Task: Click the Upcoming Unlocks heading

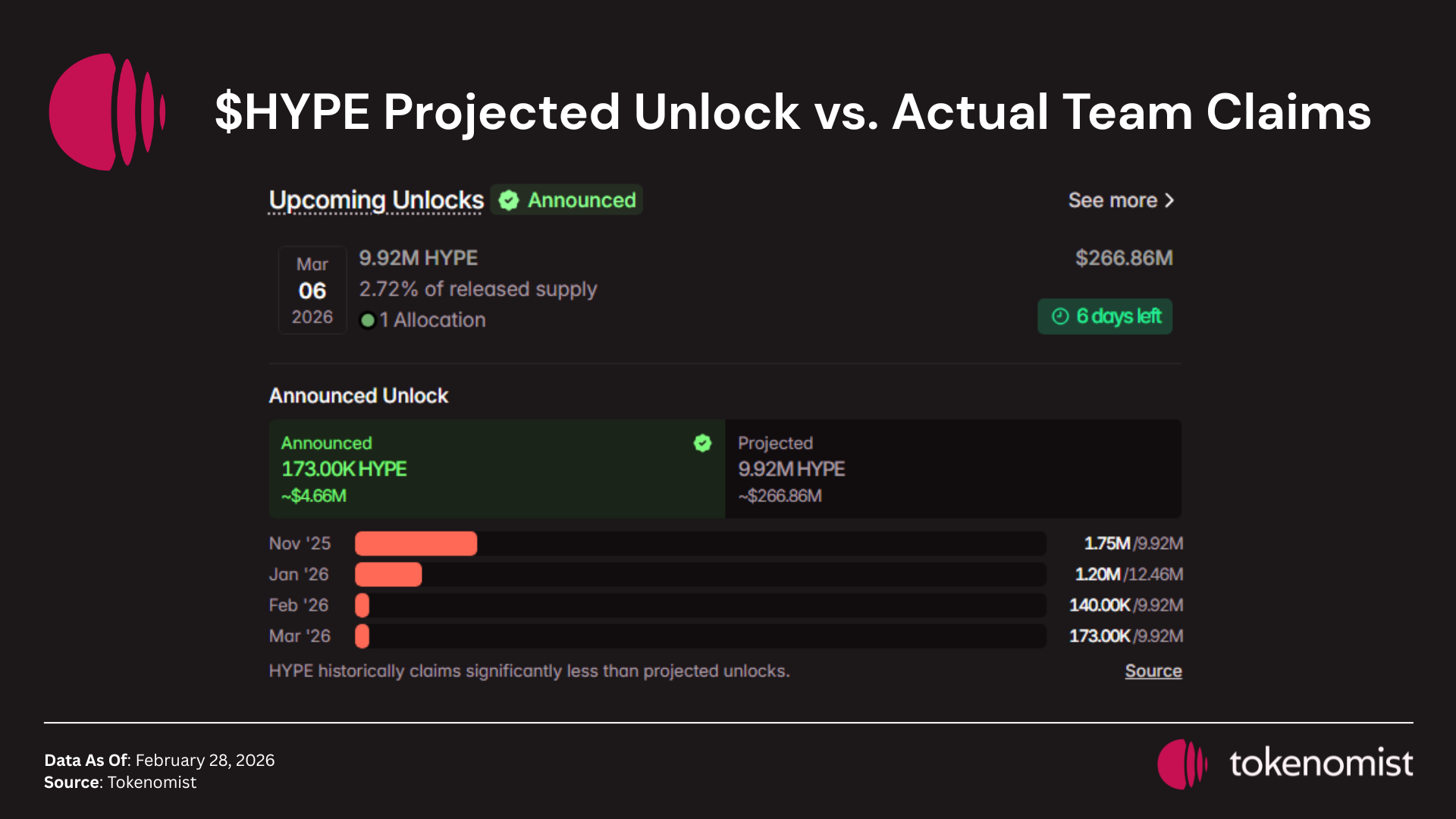Action: (376, 200)
